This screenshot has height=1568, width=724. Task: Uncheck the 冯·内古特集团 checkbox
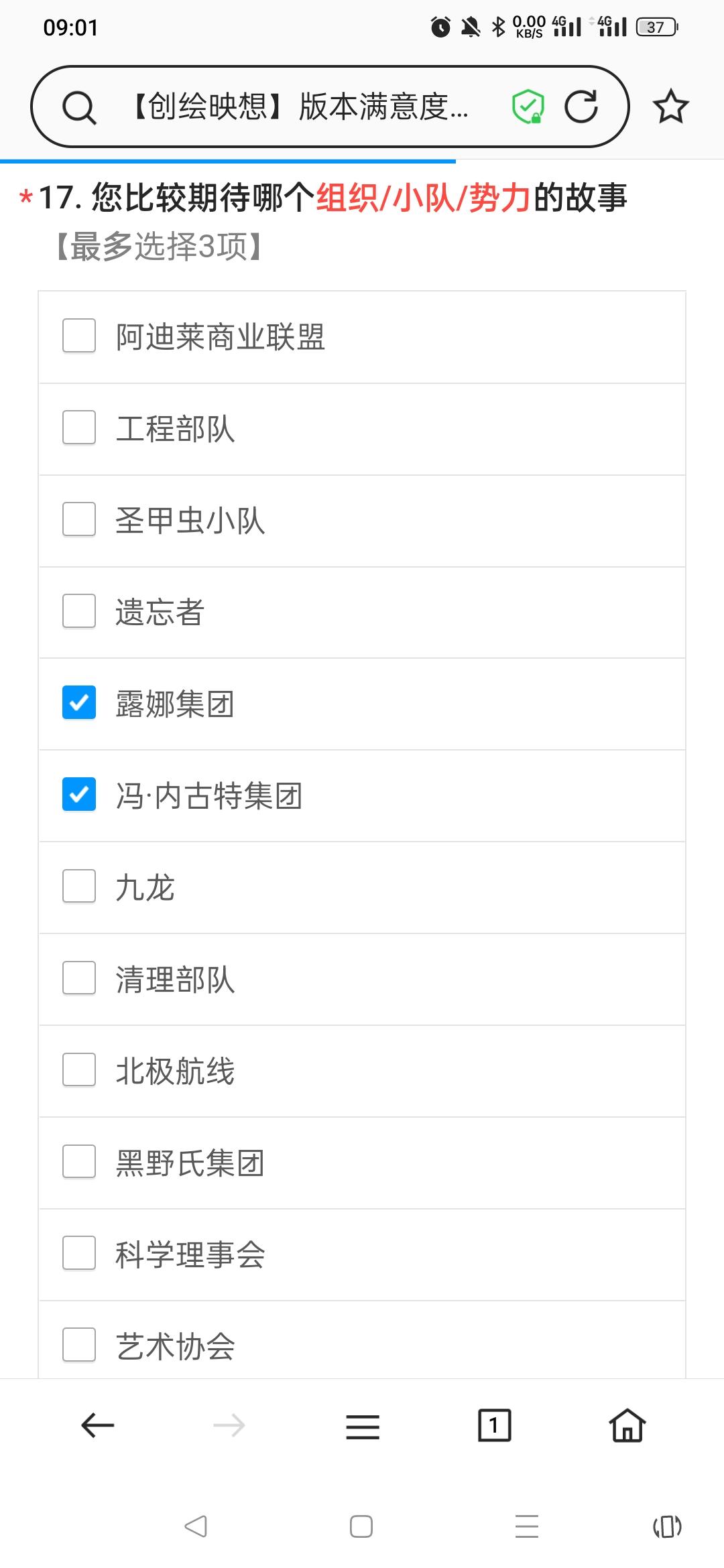79,795
